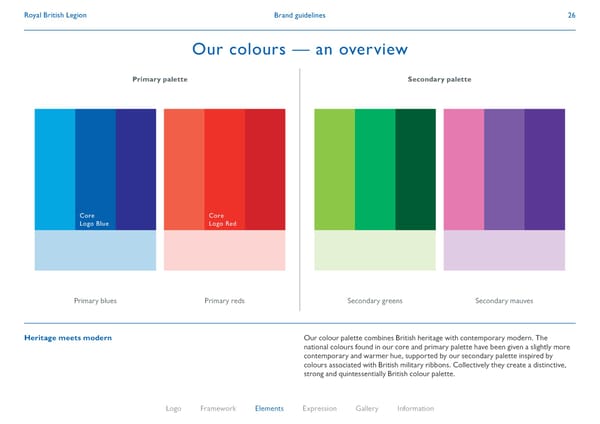600x424 pixels.
Task: Select the deep purple swatch
Action: coord(545,170)
